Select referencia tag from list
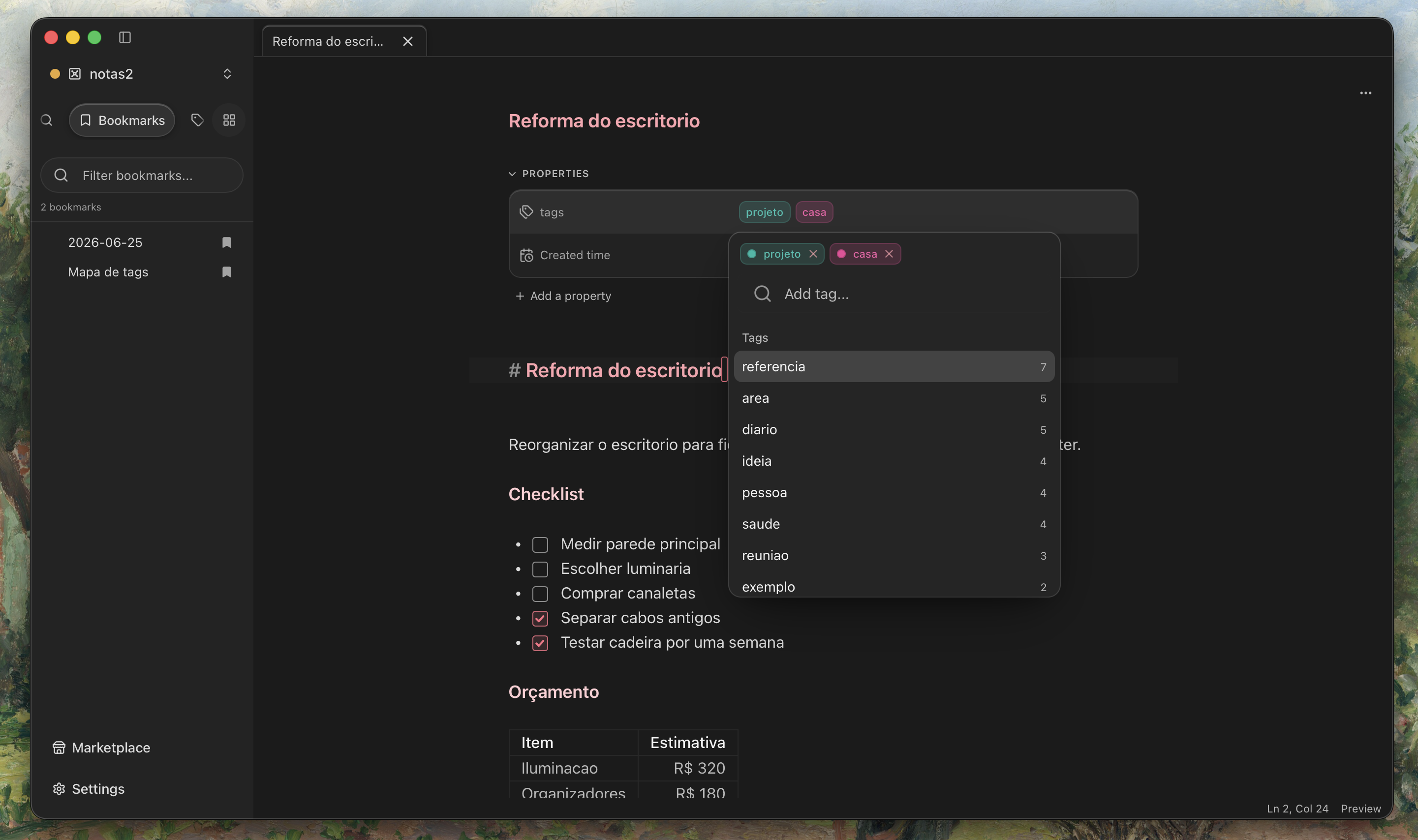The width and height of the screenshot is (1418, 840). tap(894, 366)
